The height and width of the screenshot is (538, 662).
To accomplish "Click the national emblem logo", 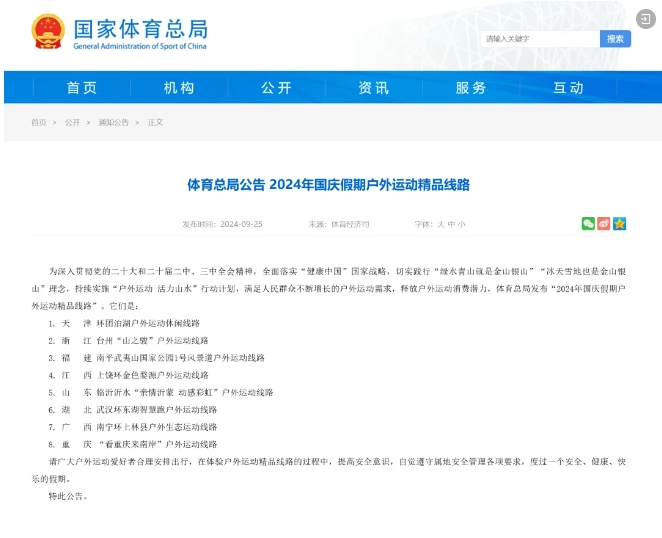I will point(48,31).
